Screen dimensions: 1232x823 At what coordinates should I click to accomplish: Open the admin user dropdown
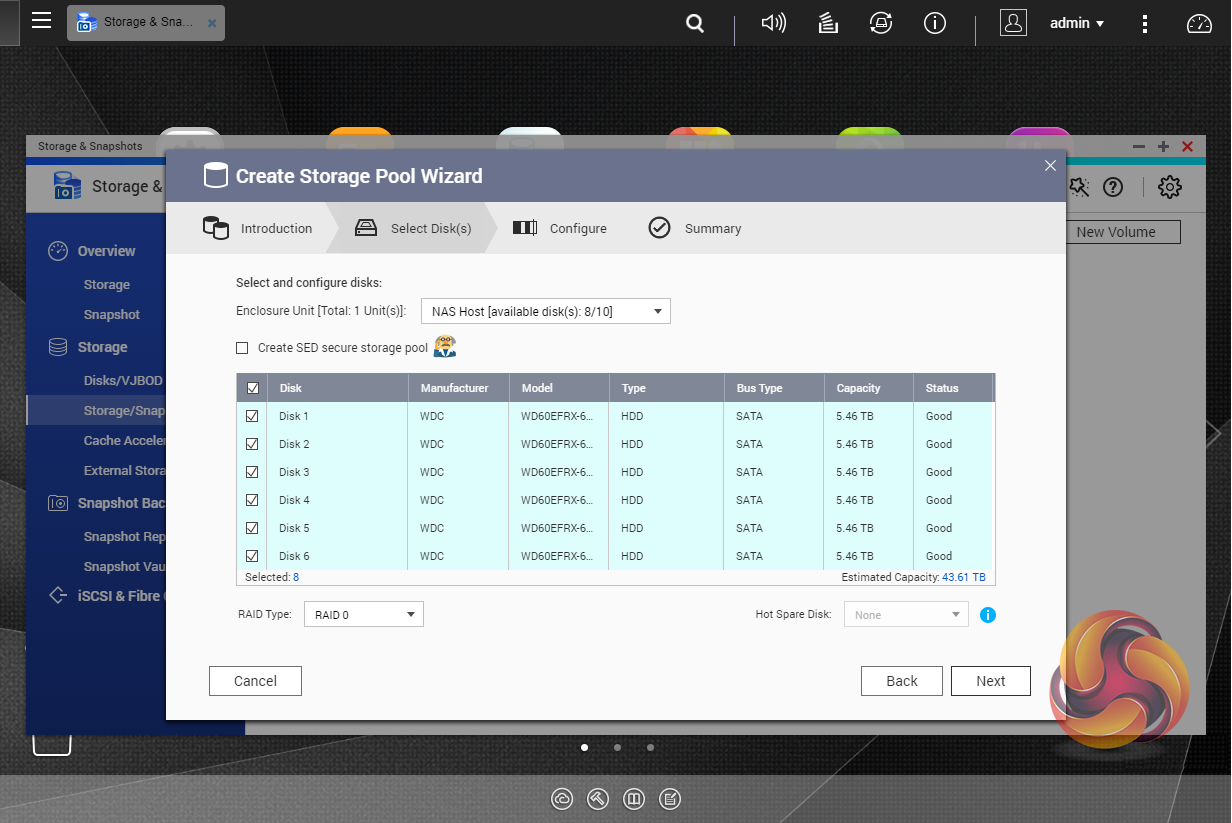click(x=1077, y=23)
